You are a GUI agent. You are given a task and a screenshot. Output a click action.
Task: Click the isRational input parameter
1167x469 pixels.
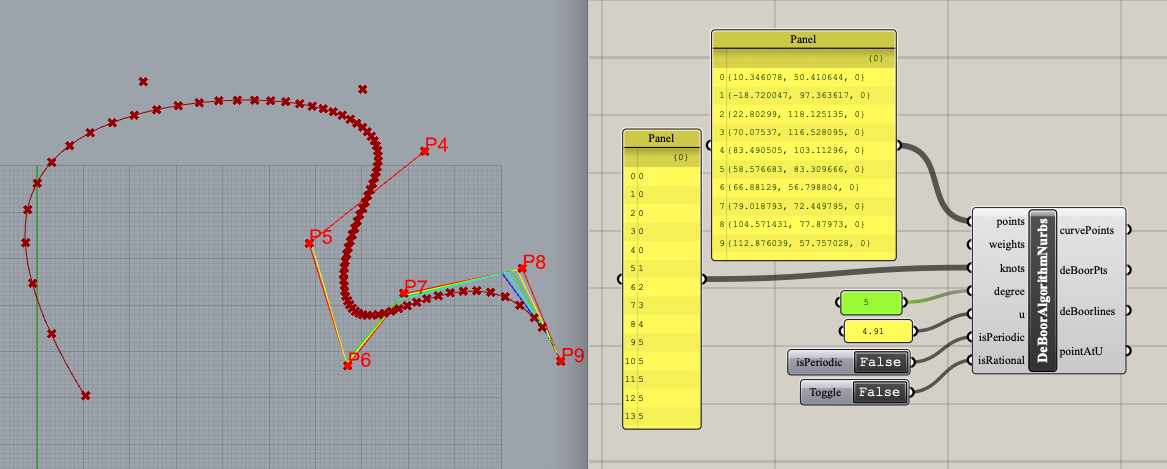tap(1002, 360)
